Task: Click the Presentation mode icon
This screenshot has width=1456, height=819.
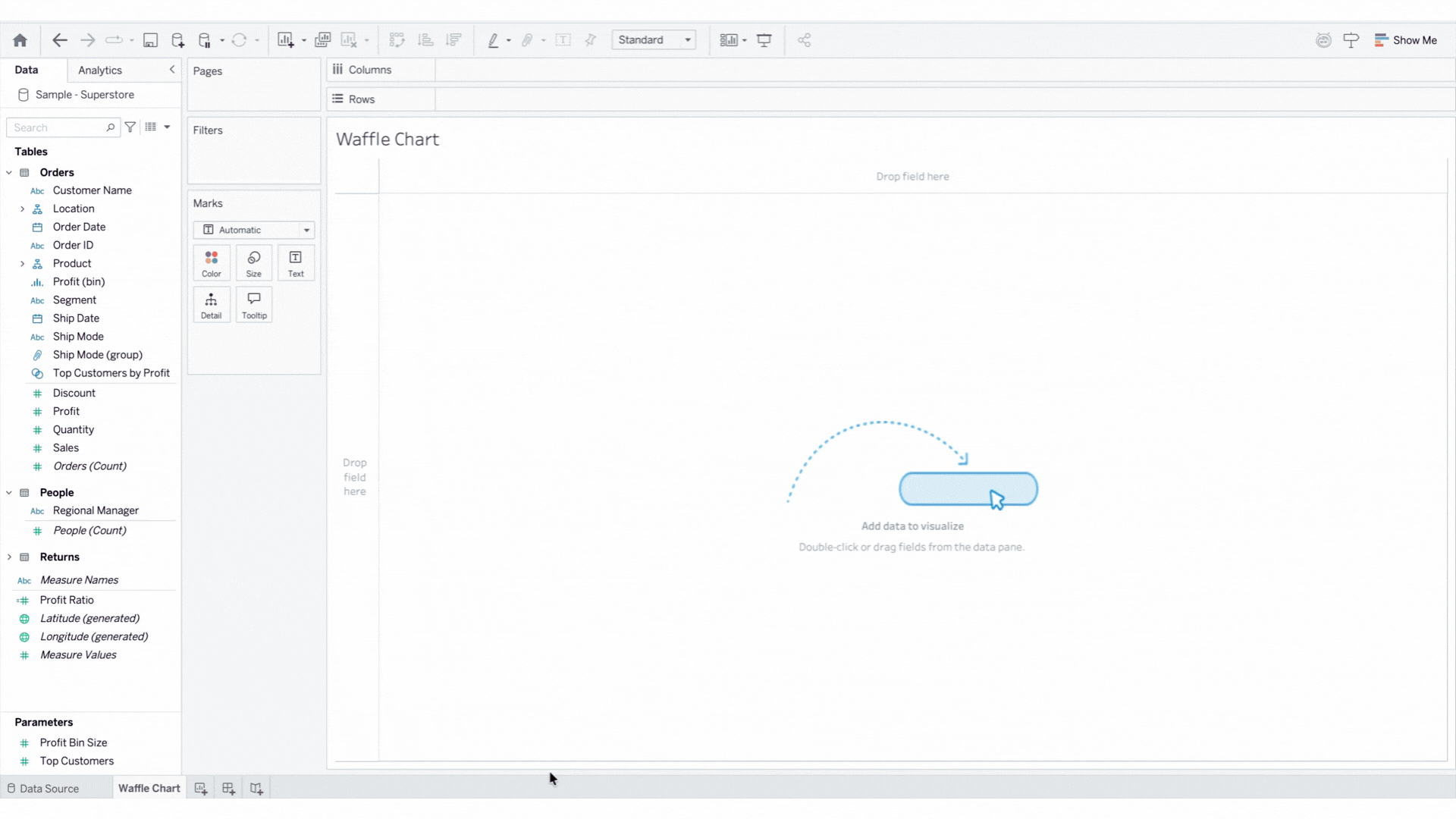Action: [x=764, y=40]
